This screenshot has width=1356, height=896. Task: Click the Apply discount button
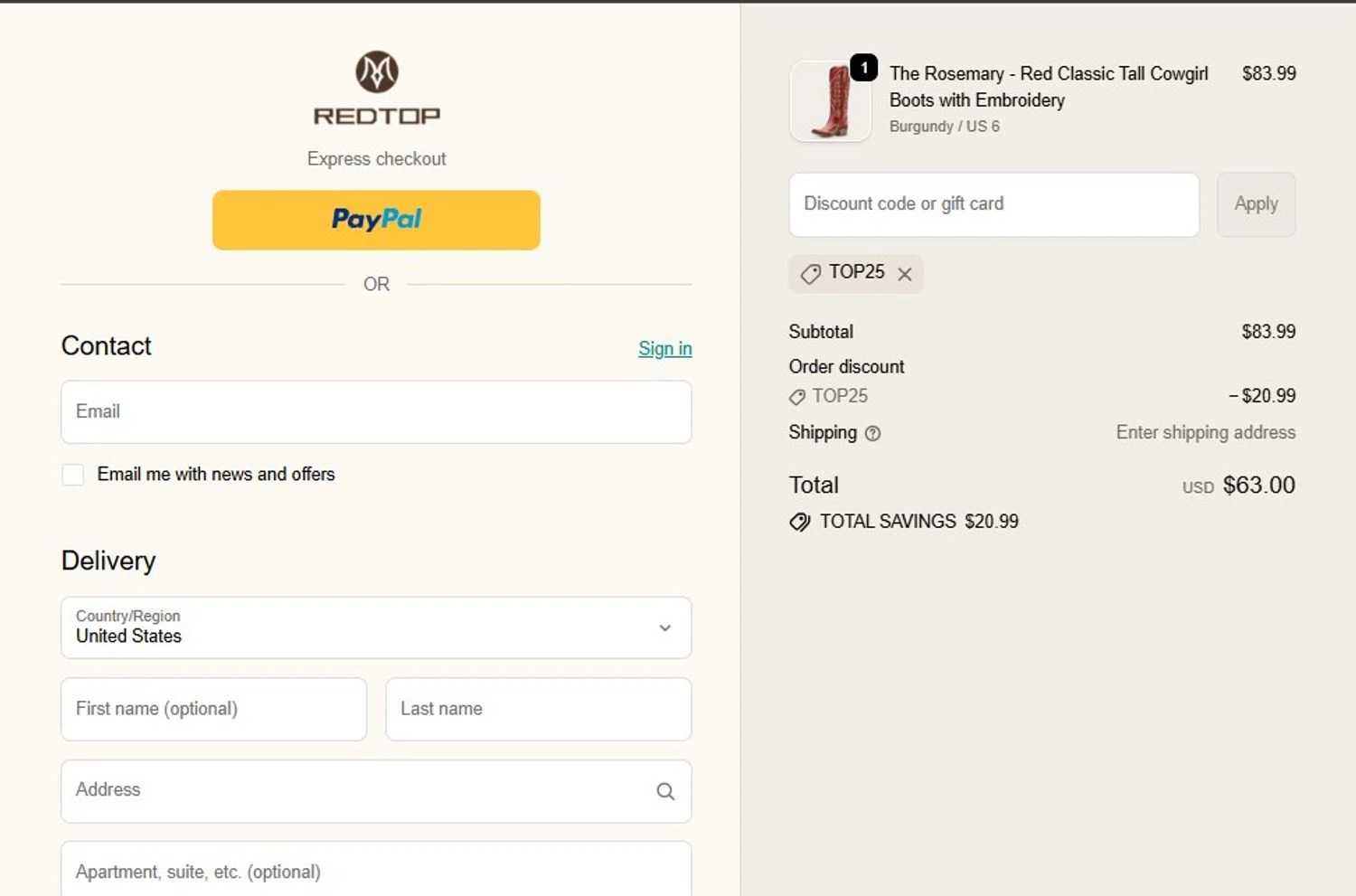pos(1256,204)
